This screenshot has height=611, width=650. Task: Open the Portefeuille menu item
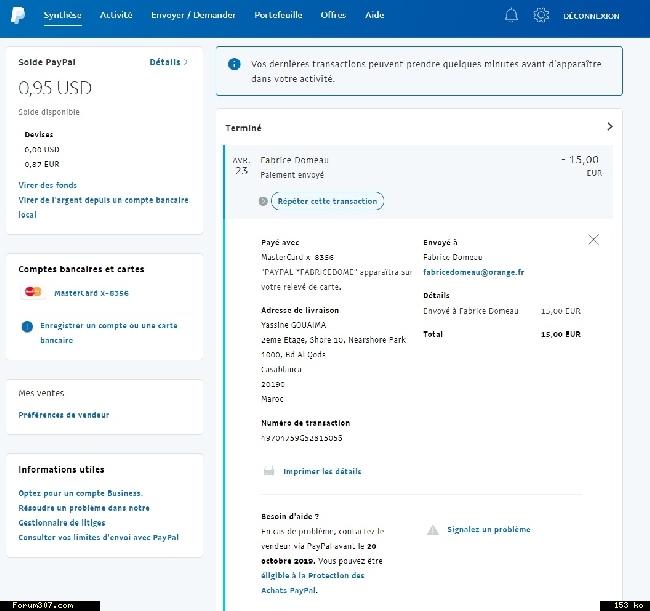pyautogui.click(x=278, y=15)
